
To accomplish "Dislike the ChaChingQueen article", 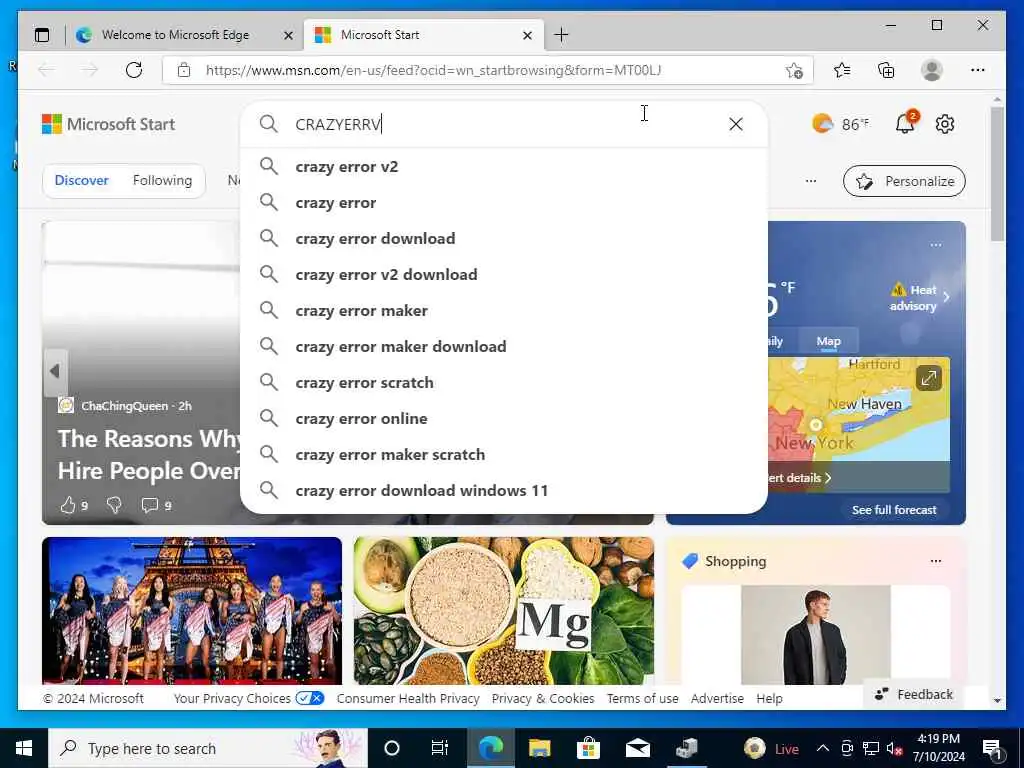I will 114,505.
